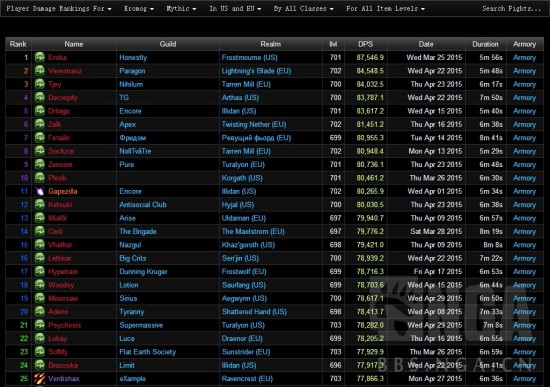Image resolution: width=550 pixels, height=387 pixels.
Task: Click the hunter class icon beside Eroka
Action: [40, 57]
